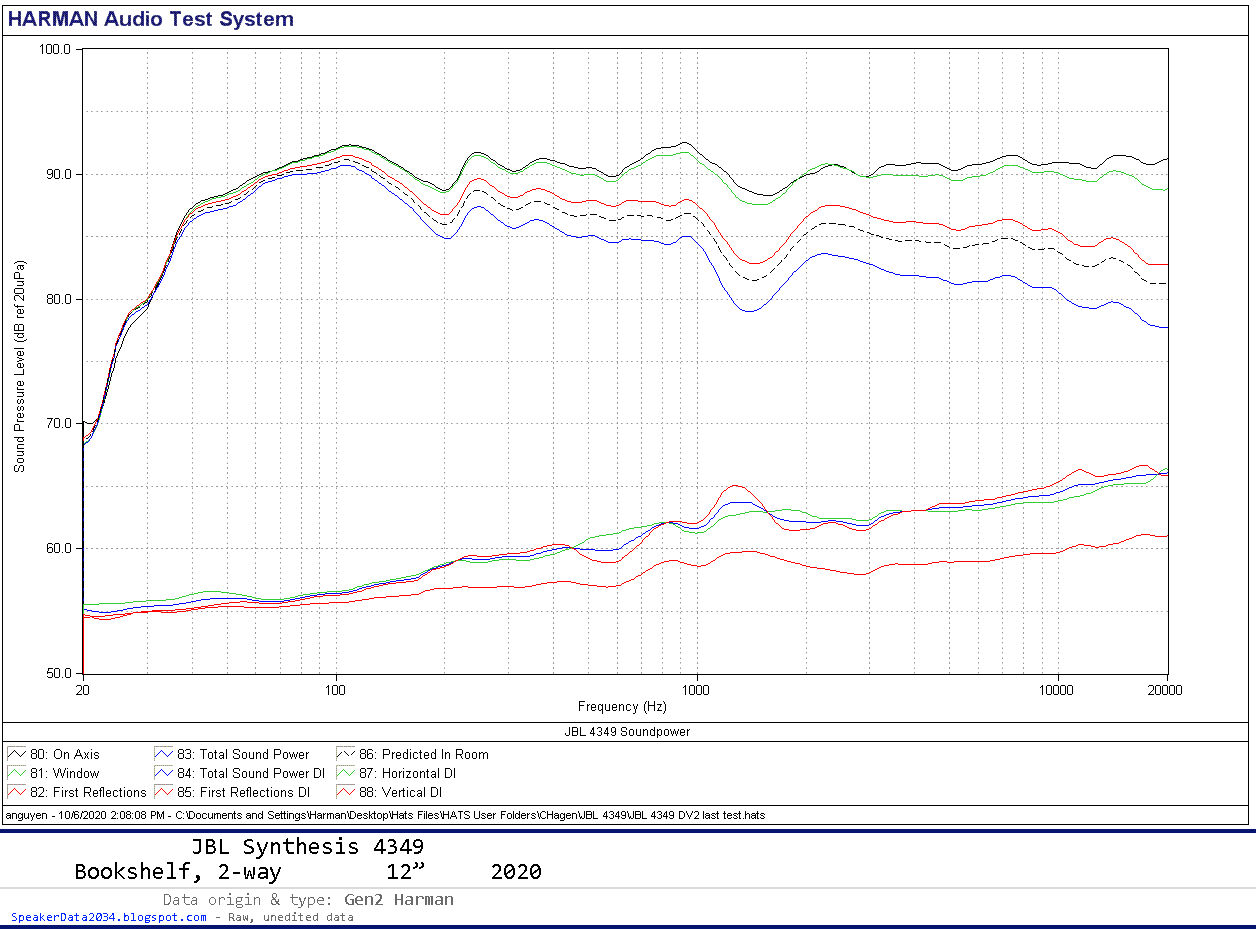Click the dashed line icon for Predicted In Room
1256x929 pixels.
tap(346, 754)
